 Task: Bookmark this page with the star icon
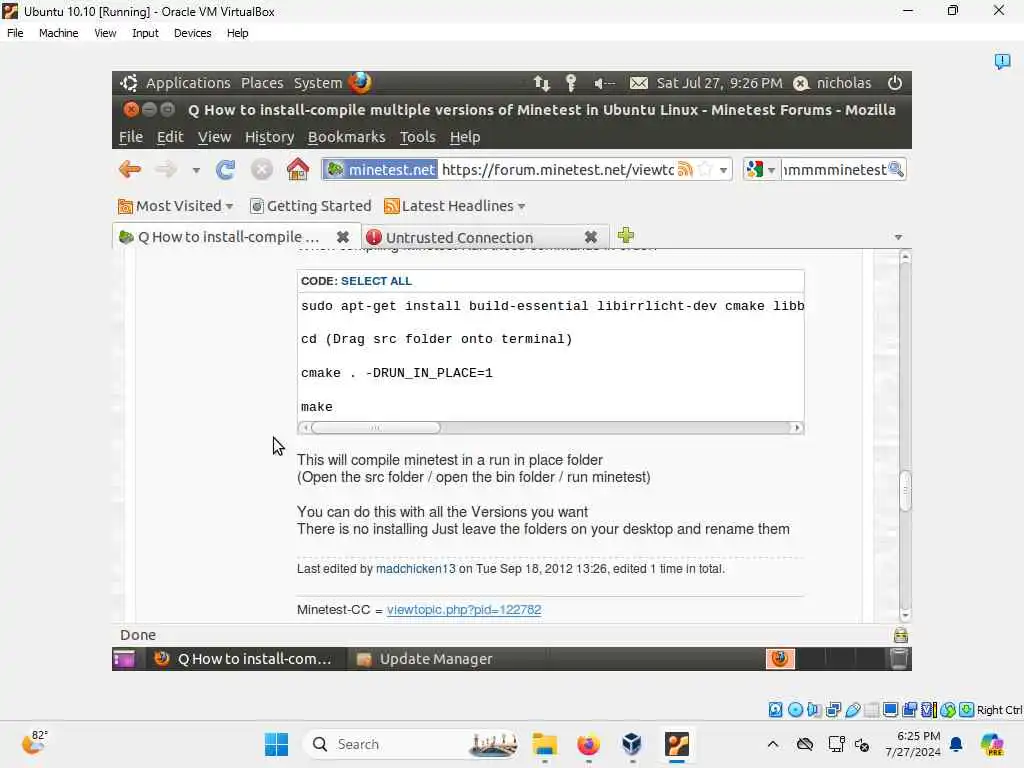click(x=705, y=170)
